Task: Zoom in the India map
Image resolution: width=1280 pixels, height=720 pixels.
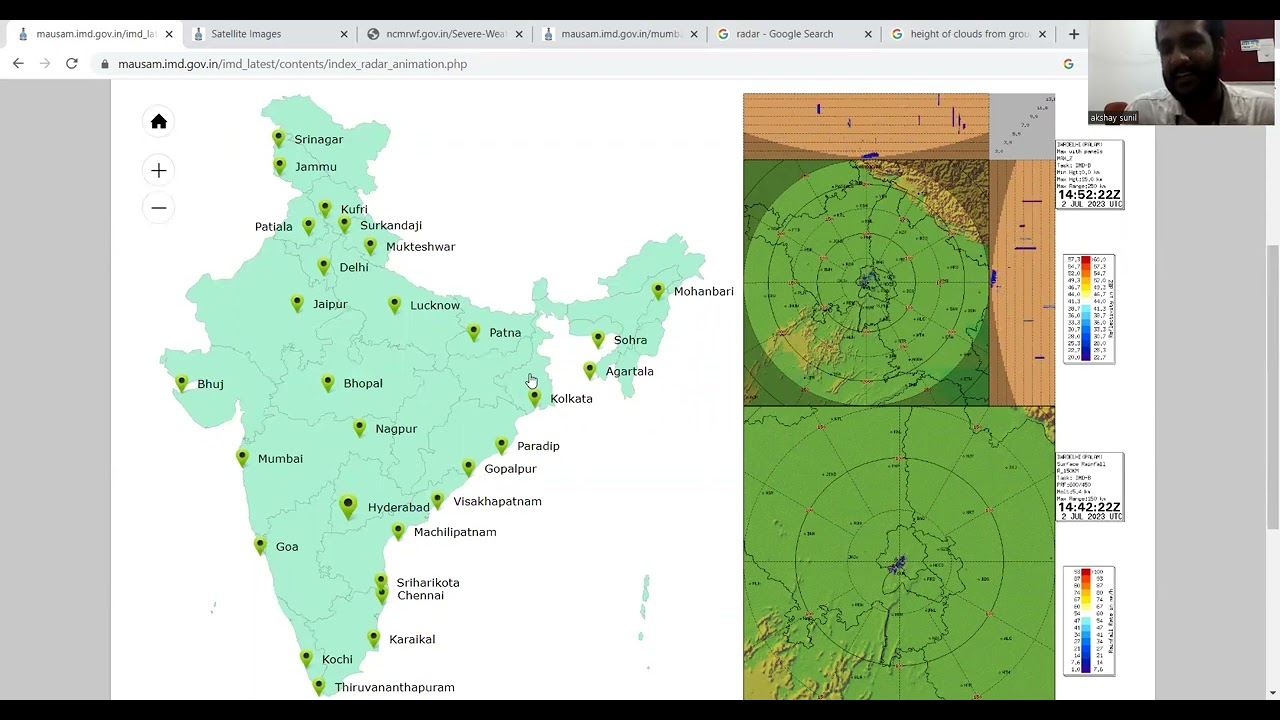Action: pyautogui.click(x=158, y=171)
